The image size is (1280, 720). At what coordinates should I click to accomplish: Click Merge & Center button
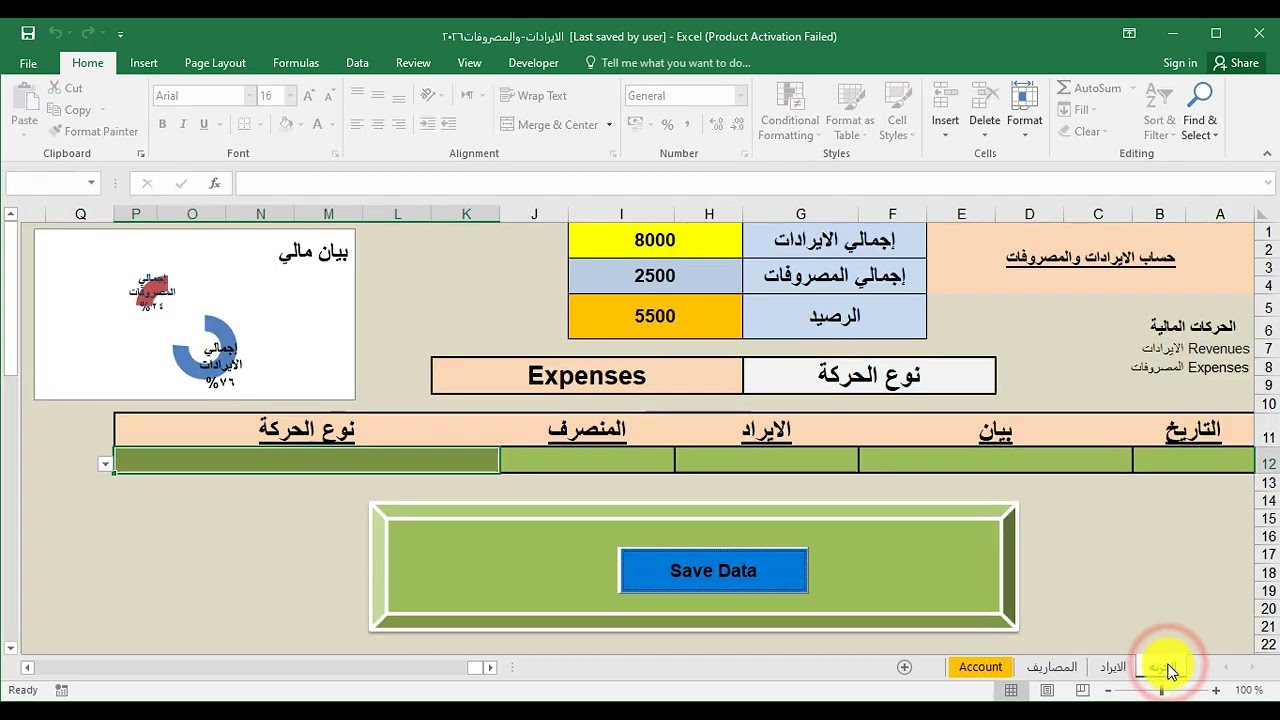coord(549,125)
